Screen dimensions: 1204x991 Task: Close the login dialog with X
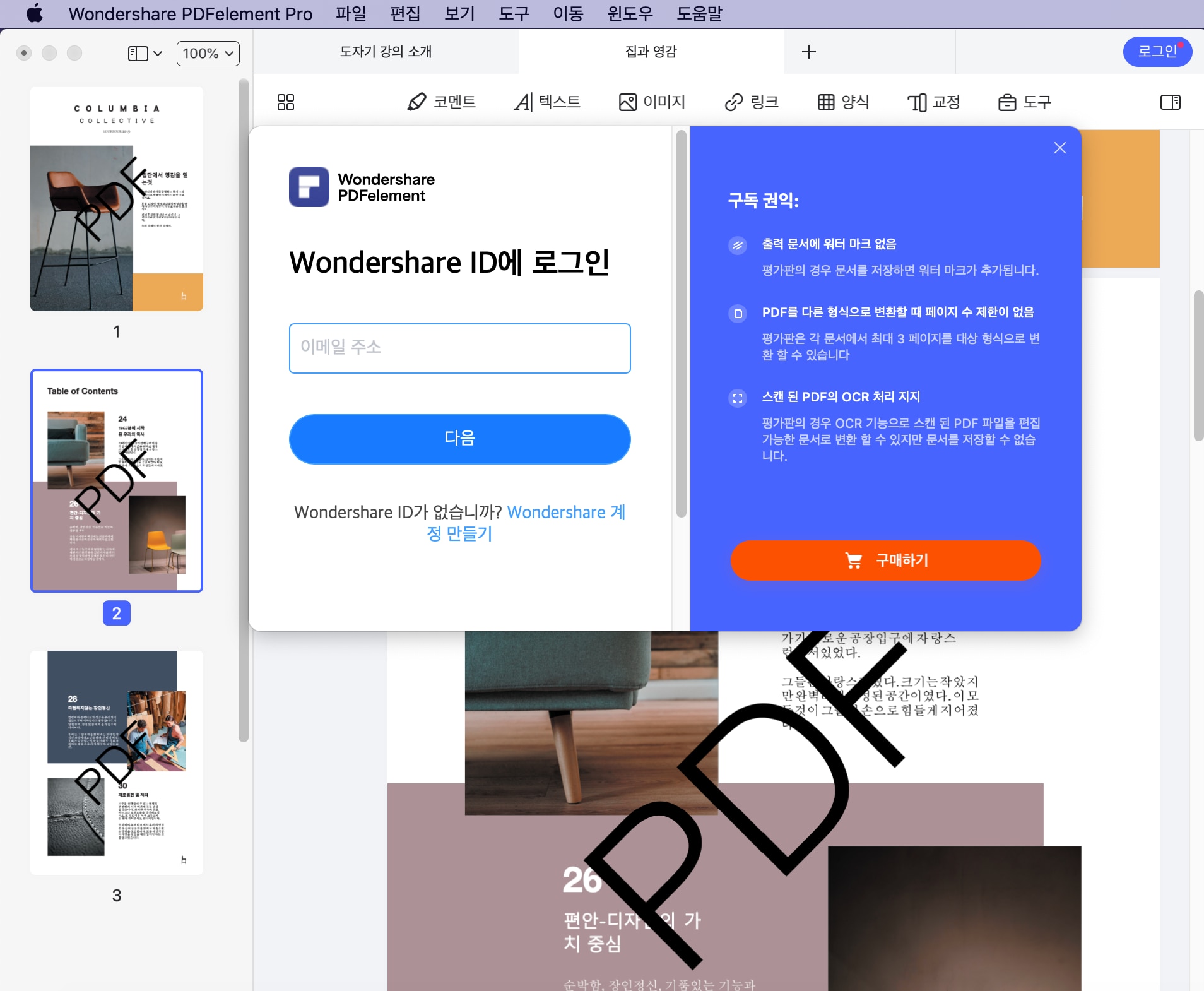[1060, 148]
